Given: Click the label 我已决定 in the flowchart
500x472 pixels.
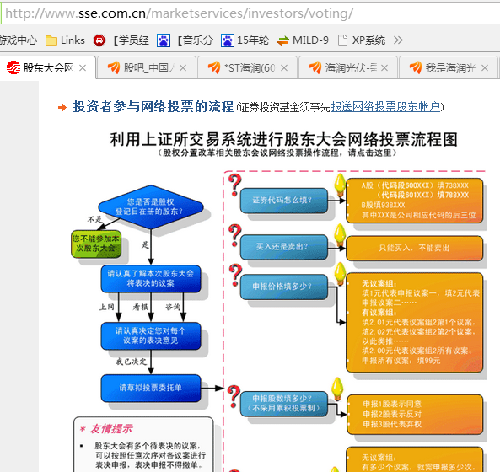Looking at the screenshot, I should click(131, 362).
